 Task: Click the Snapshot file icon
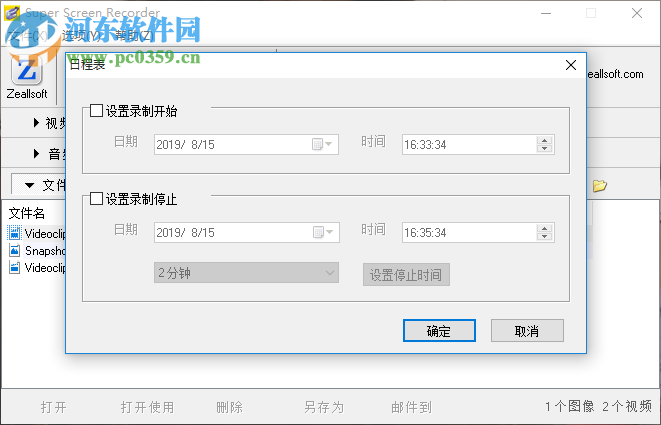[x=14, y=250]
